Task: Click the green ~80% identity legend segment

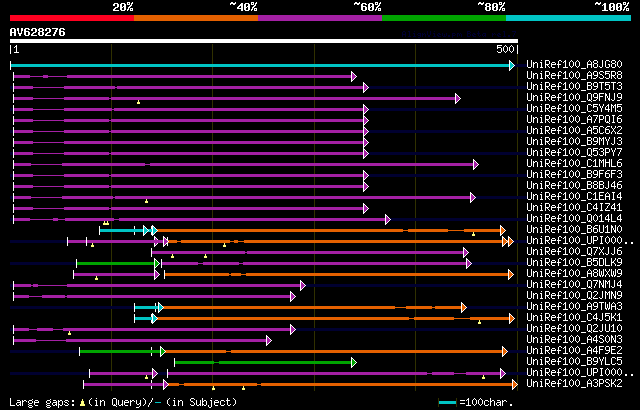Action: tap(444, 18)
